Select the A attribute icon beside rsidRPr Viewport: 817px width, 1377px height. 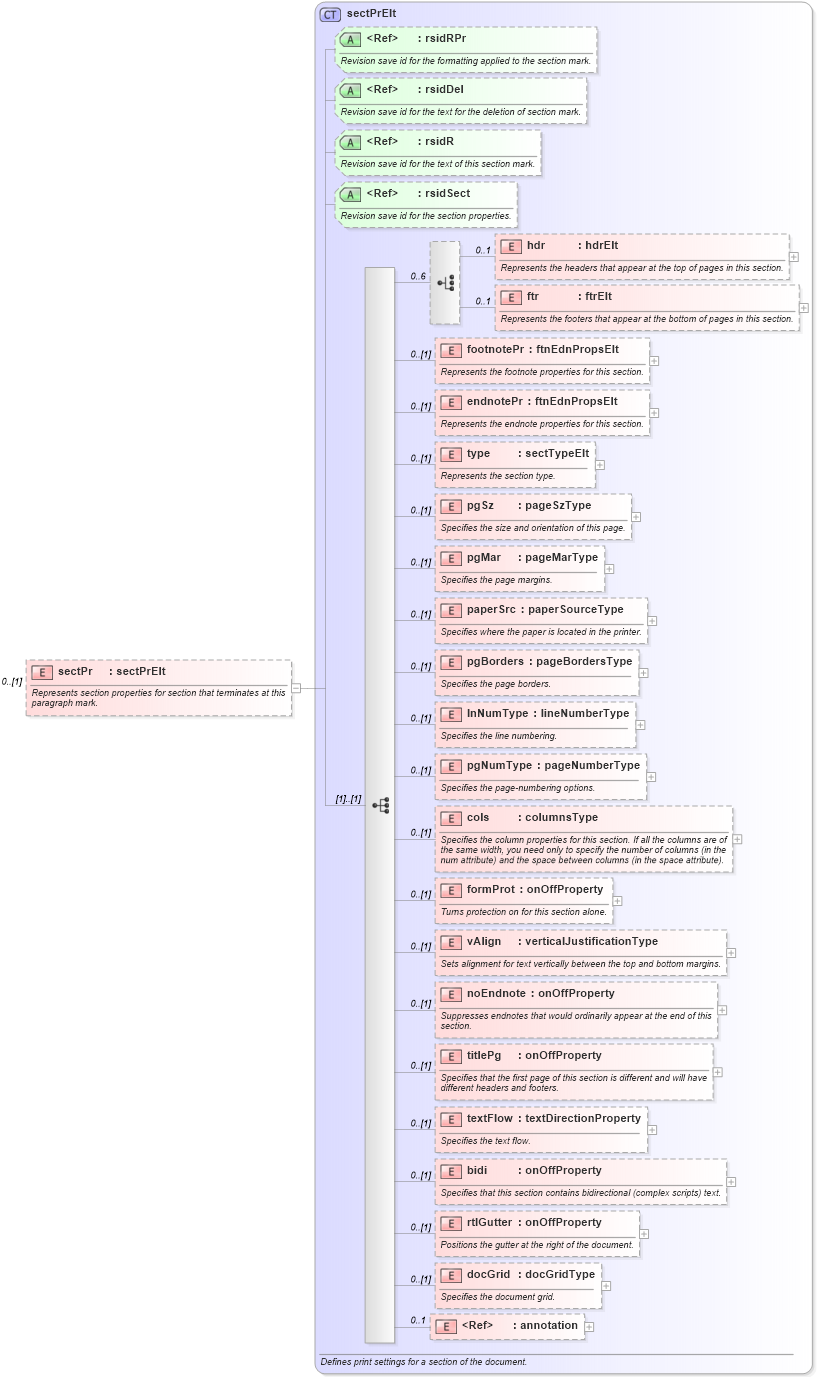[x=350, y=39]
